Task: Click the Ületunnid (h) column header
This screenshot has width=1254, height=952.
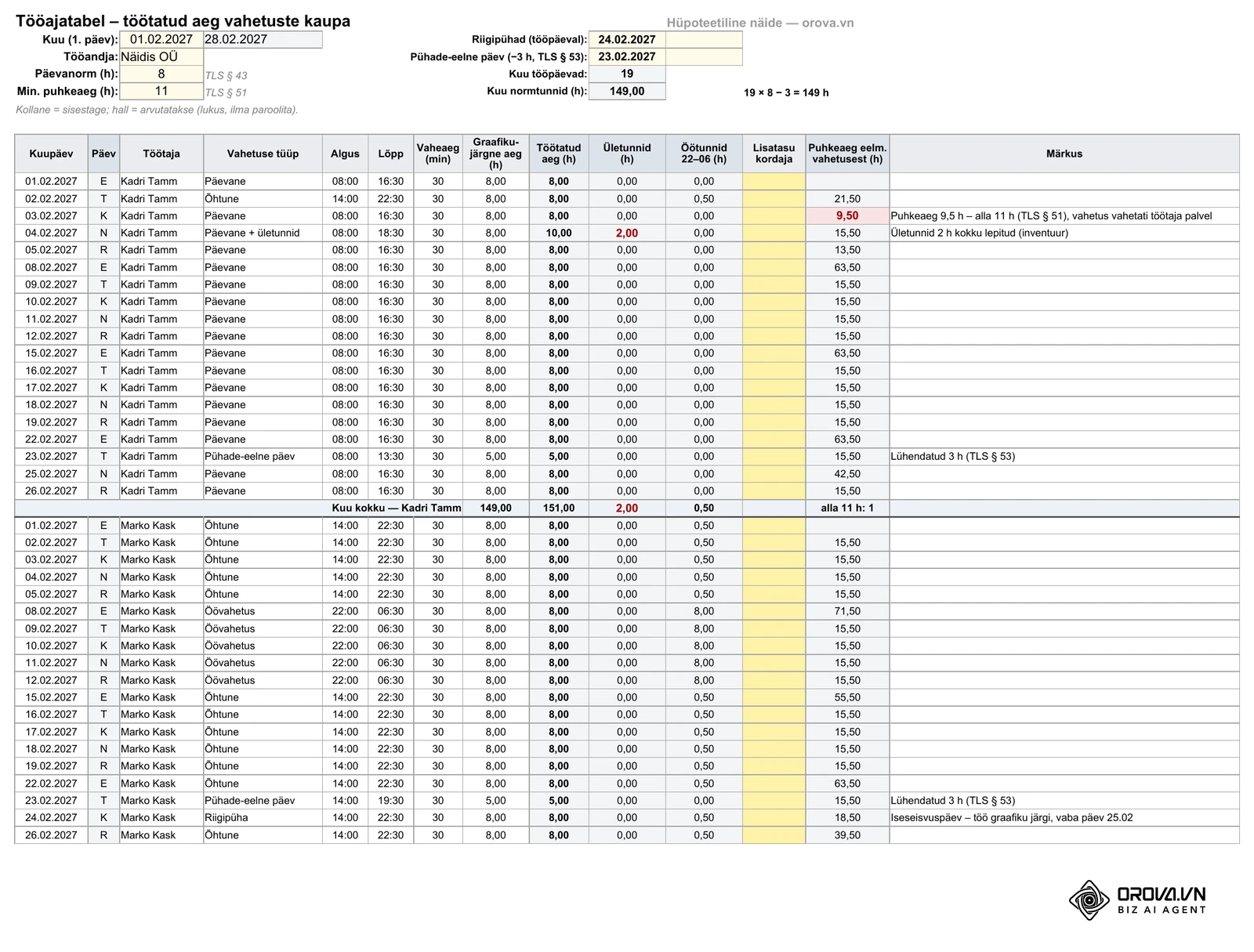Action: tap(627, 154)
